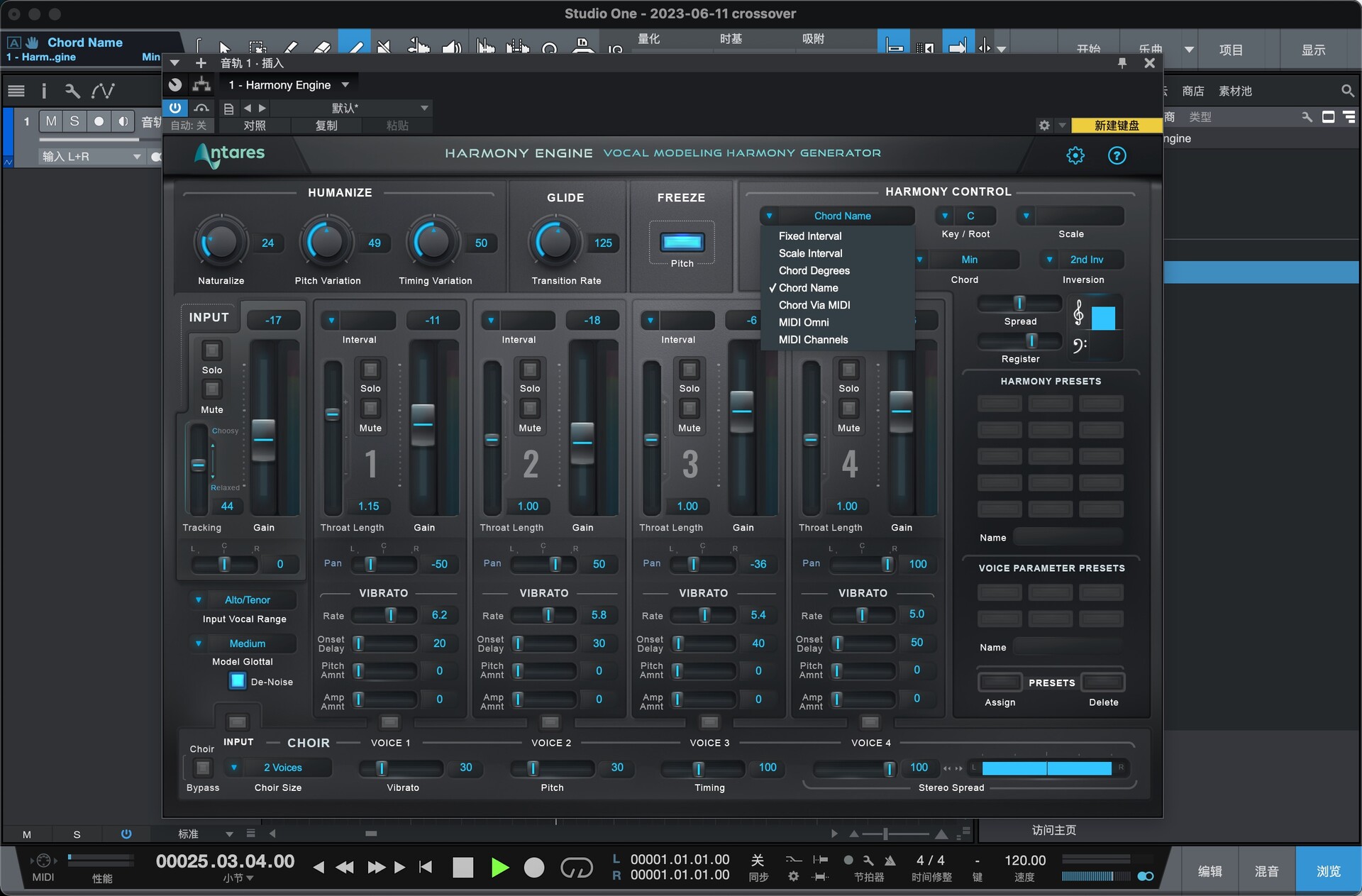Click the Harmony Presets Name field
This screenshot has height=896, width=1362.
tap(1068, 537)
